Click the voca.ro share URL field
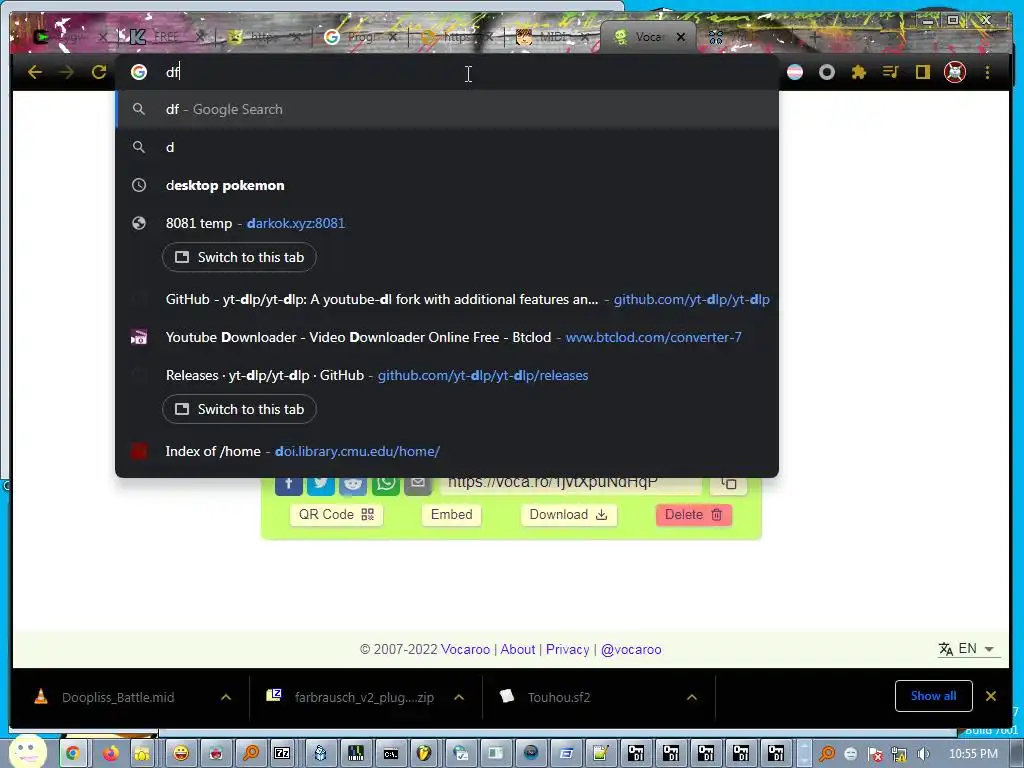Viewport: 1024px width, 768px height. click(x=571, y=485)
